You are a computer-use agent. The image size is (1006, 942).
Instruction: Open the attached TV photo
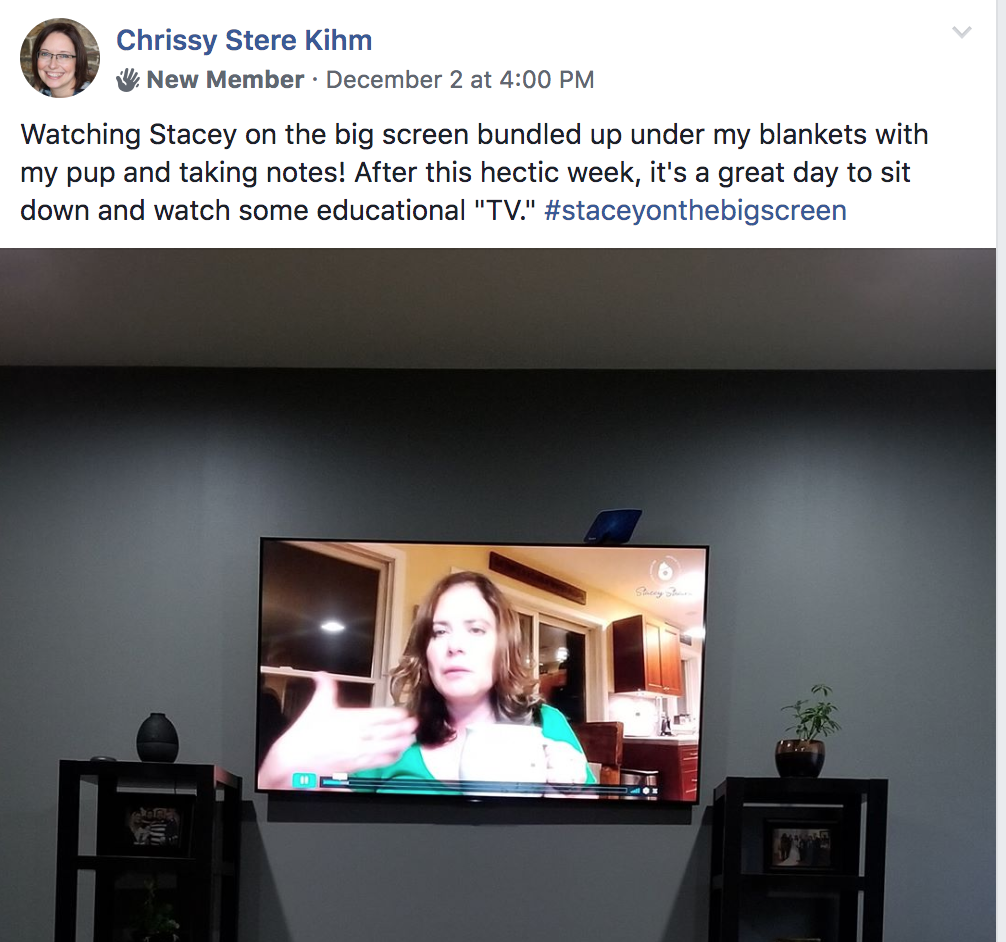(x=498, y=595)
